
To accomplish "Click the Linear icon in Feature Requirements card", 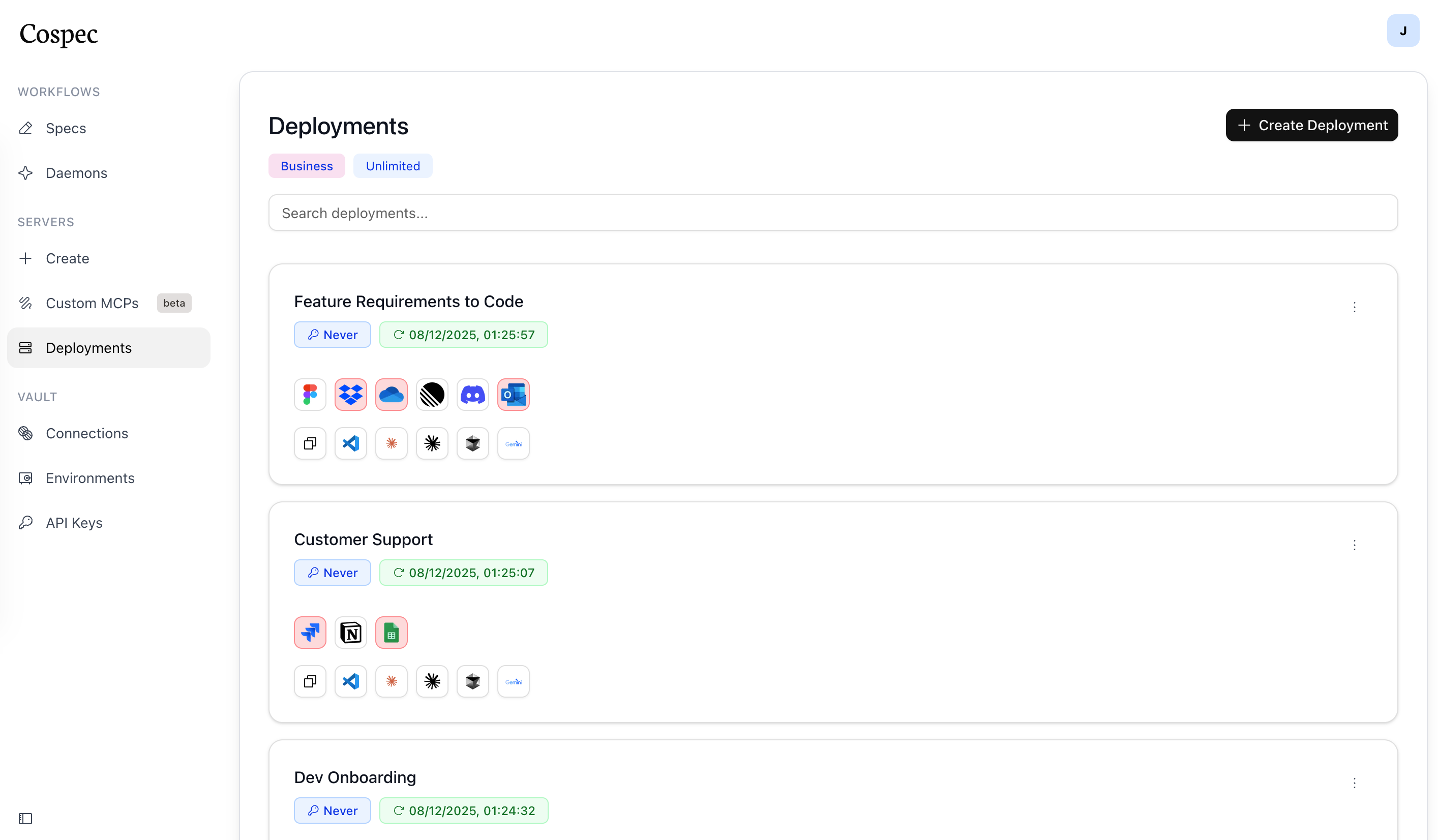I will (x=432, y=394).
